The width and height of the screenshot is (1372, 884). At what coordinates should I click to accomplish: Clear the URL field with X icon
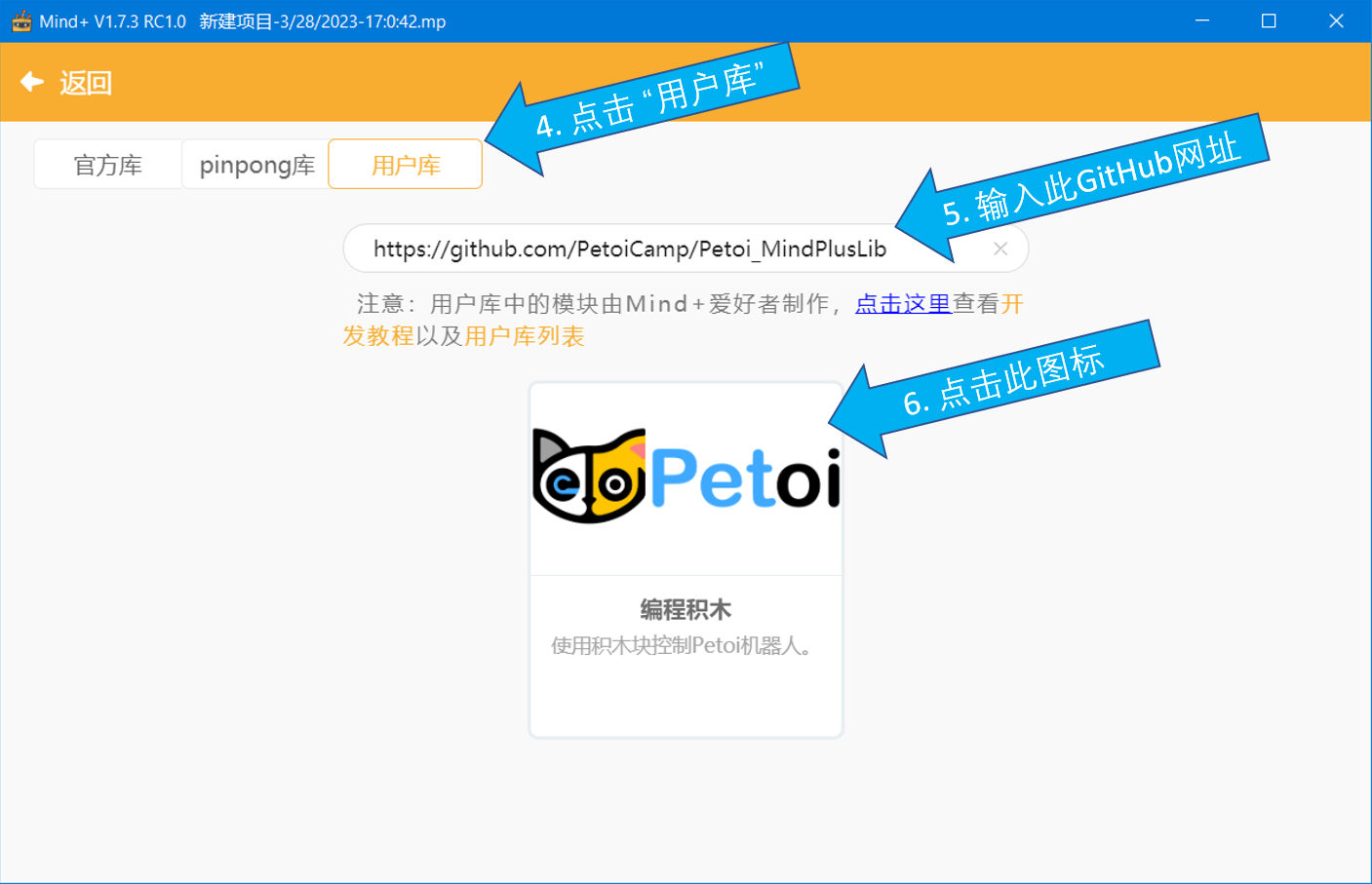click(x=1000, y=249)
